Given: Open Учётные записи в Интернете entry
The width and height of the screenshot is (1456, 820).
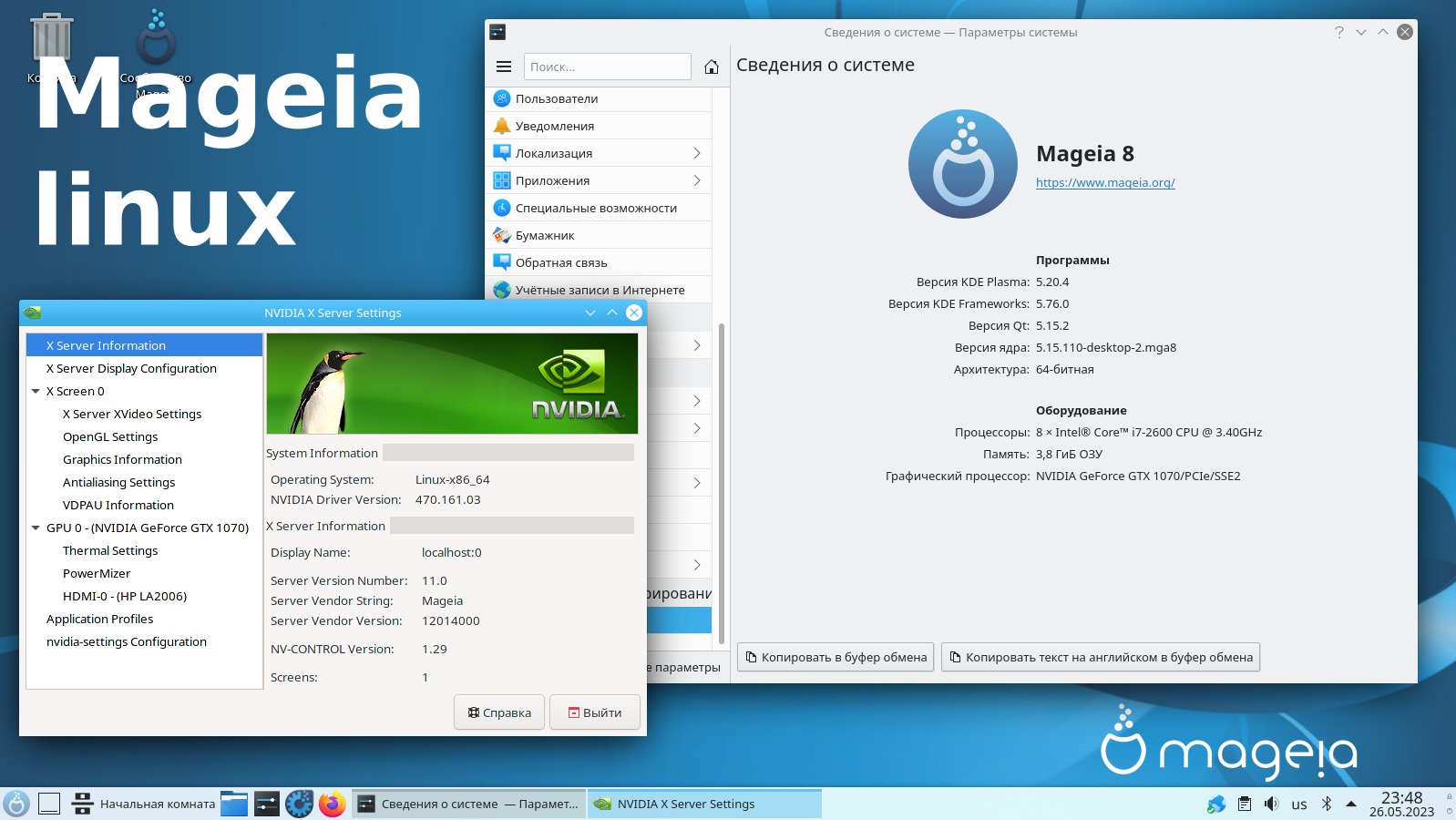Looking at the screenshot, I should tap(599, 290).
